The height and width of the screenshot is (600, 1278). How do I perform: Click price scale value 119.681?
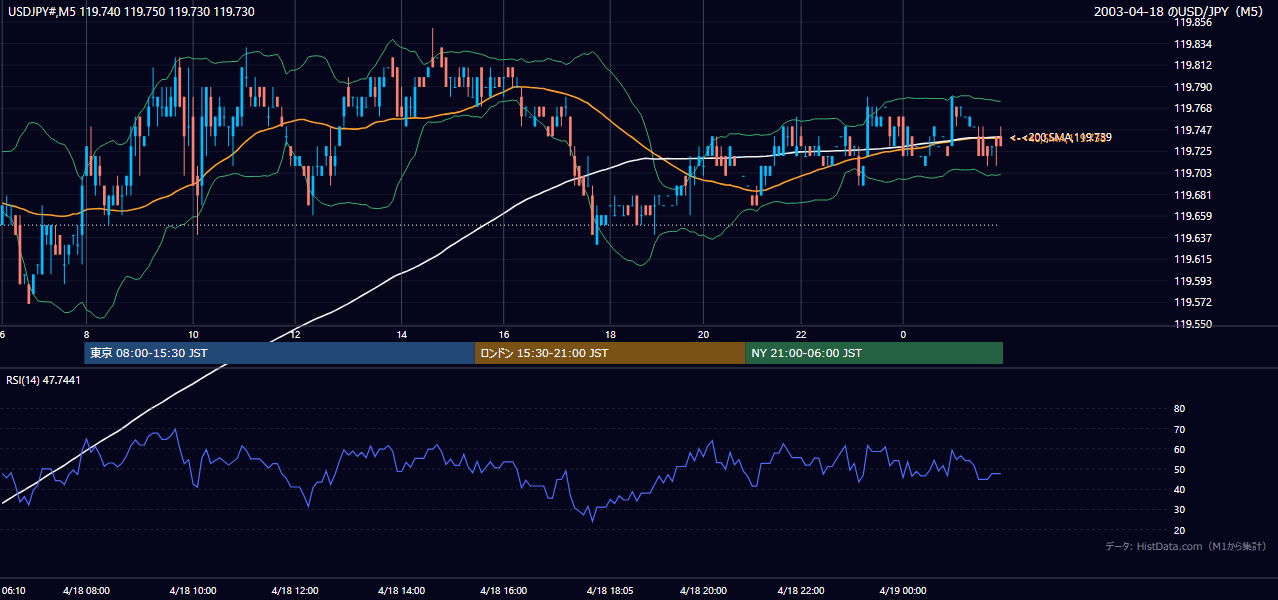(1193, 195)
